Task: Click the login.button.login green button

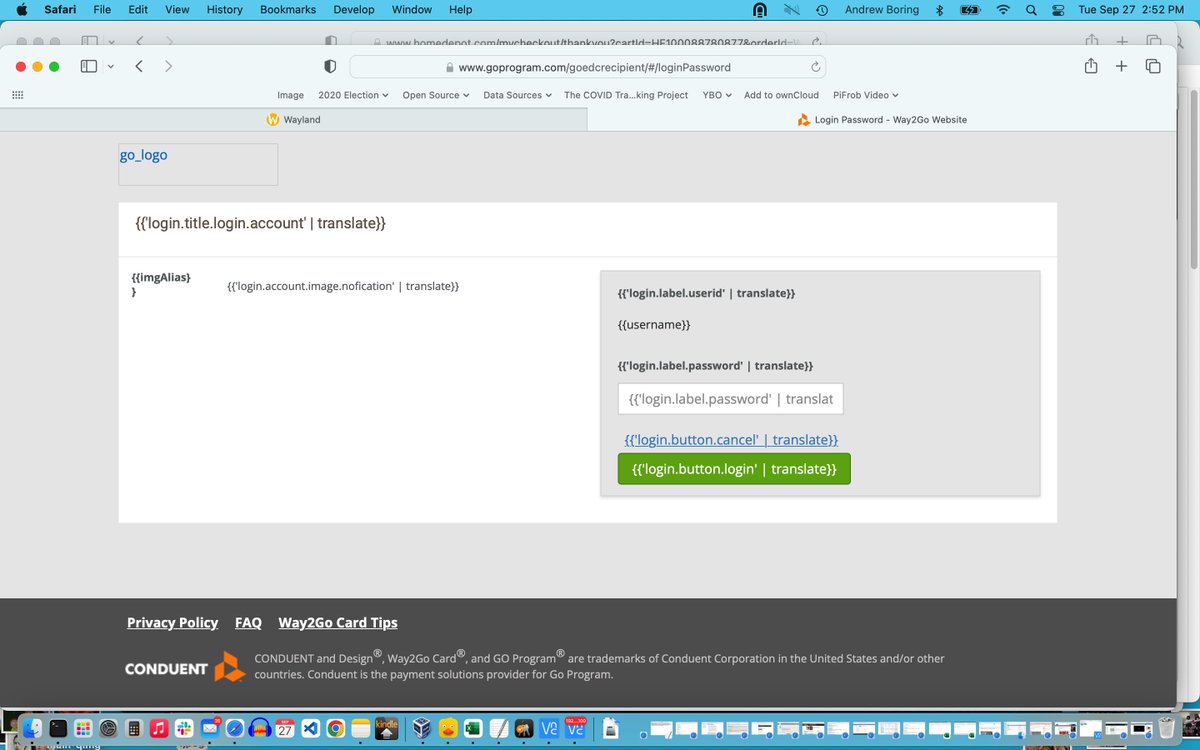Action: [x=734, y=469]
